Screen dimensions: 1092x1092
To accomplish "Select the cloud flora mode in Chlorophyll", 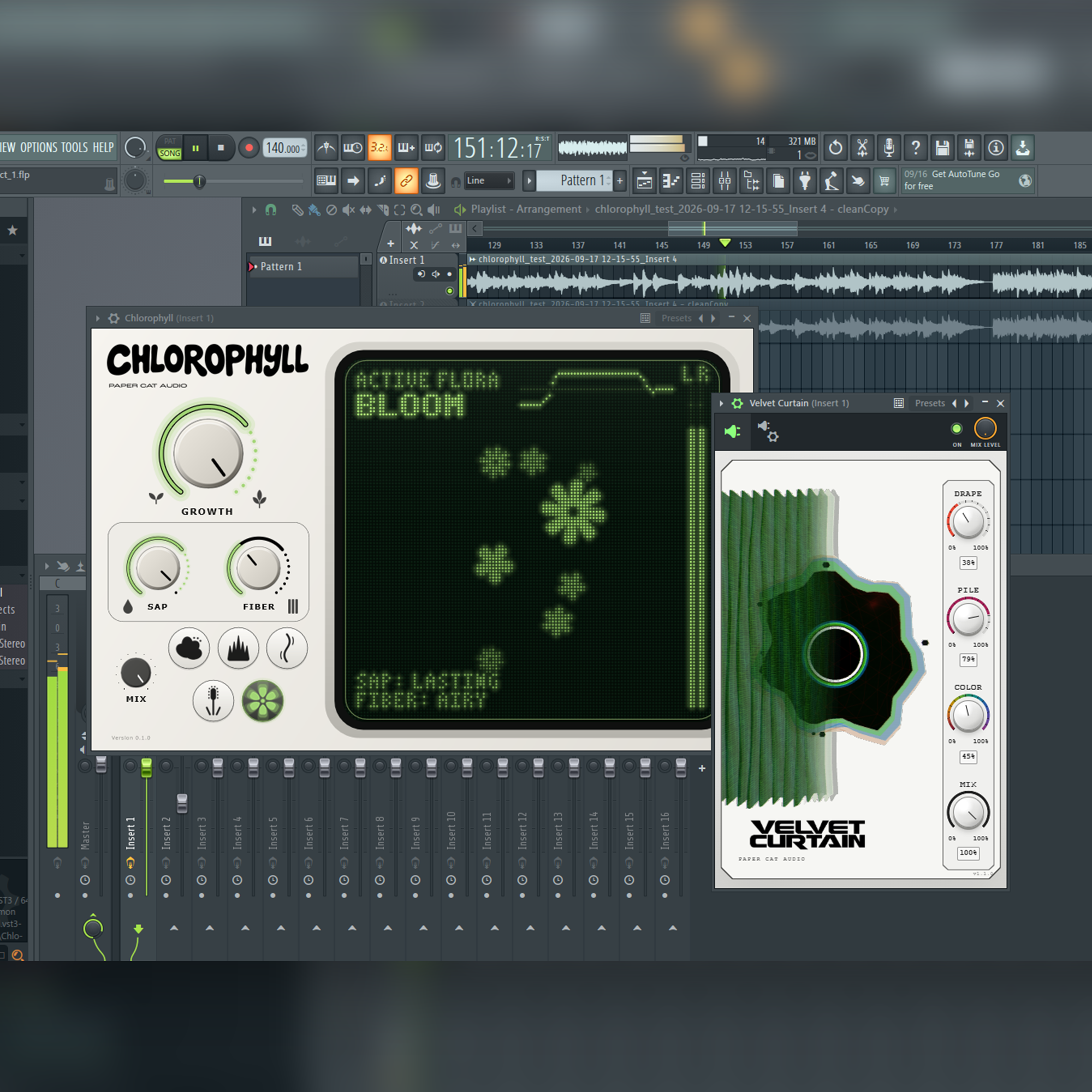I will pos(189,648).
